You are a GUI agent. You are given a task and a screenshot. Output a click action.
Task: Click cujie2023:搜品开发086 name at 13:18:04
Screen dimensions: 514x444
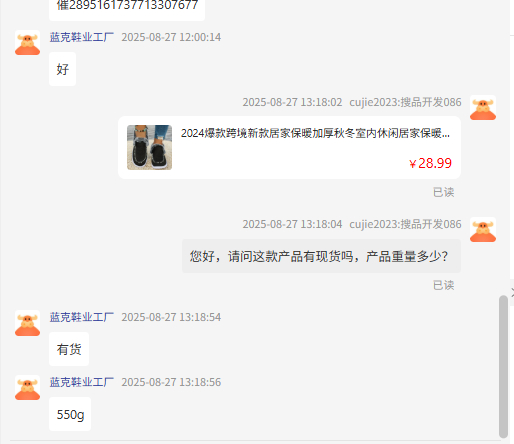[405, 224]
